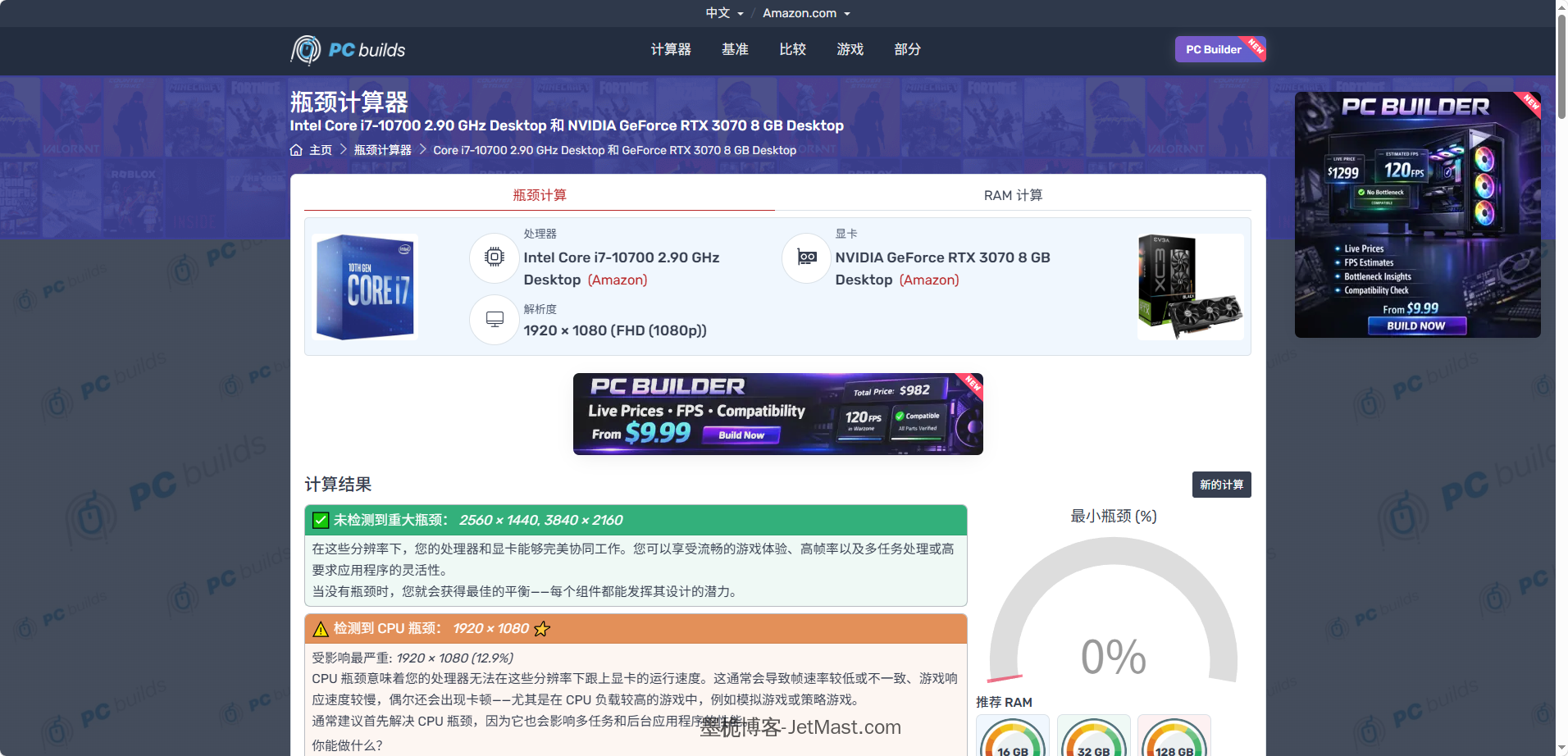Viewport: 1568px width, 756px height.
Task: Click BUILD NOW in the sidebar ad
Action: pyautogui.click(x=1416, y=326)
